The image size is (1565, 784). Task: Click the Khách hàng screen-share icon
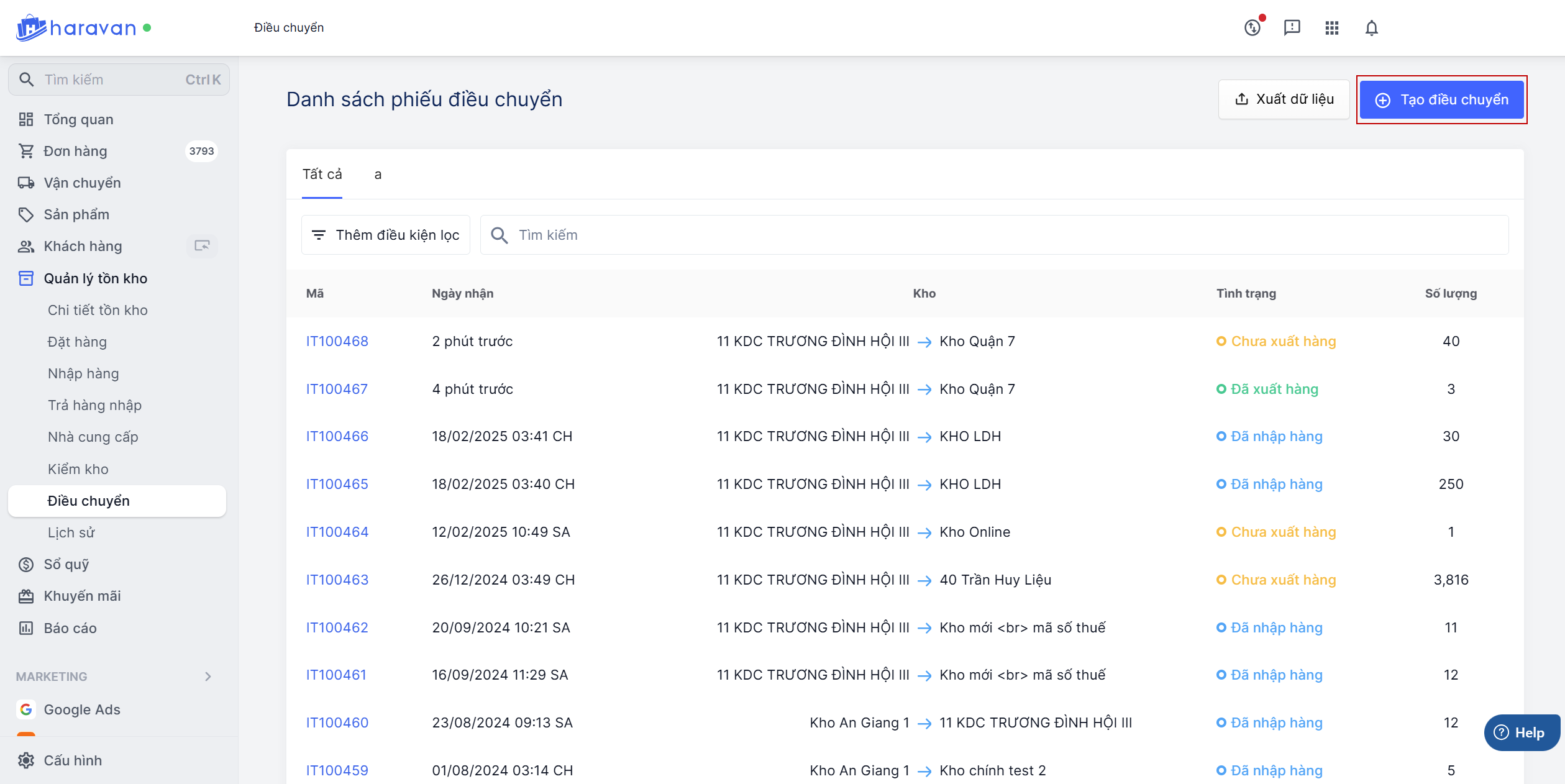click(202, 246)
